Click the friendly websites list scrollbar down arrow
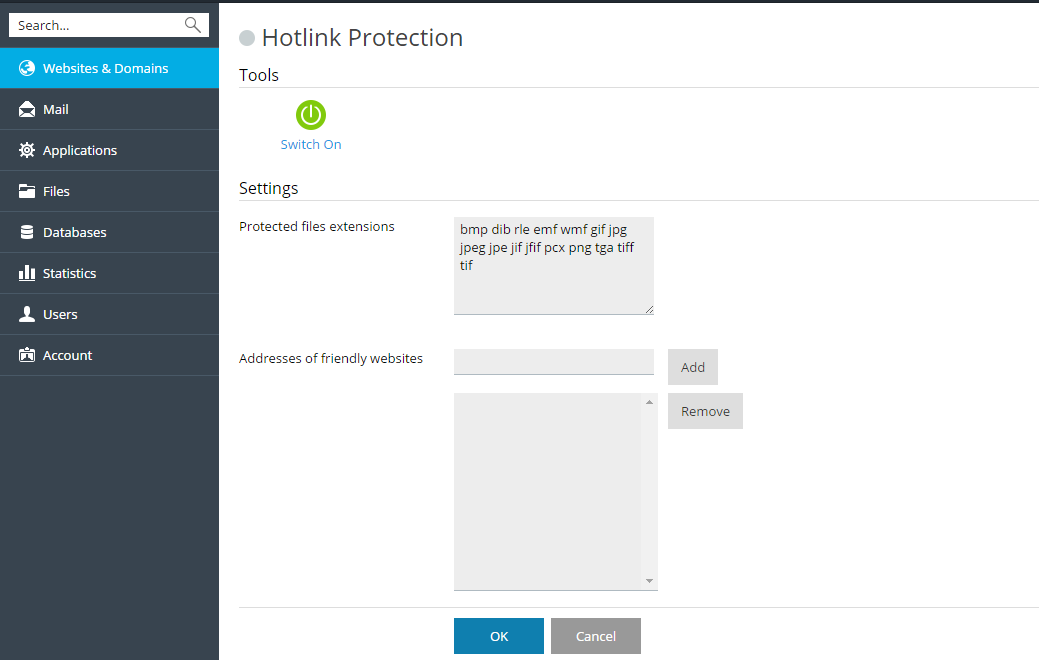The image size is (1039, 660). [649, 581]
